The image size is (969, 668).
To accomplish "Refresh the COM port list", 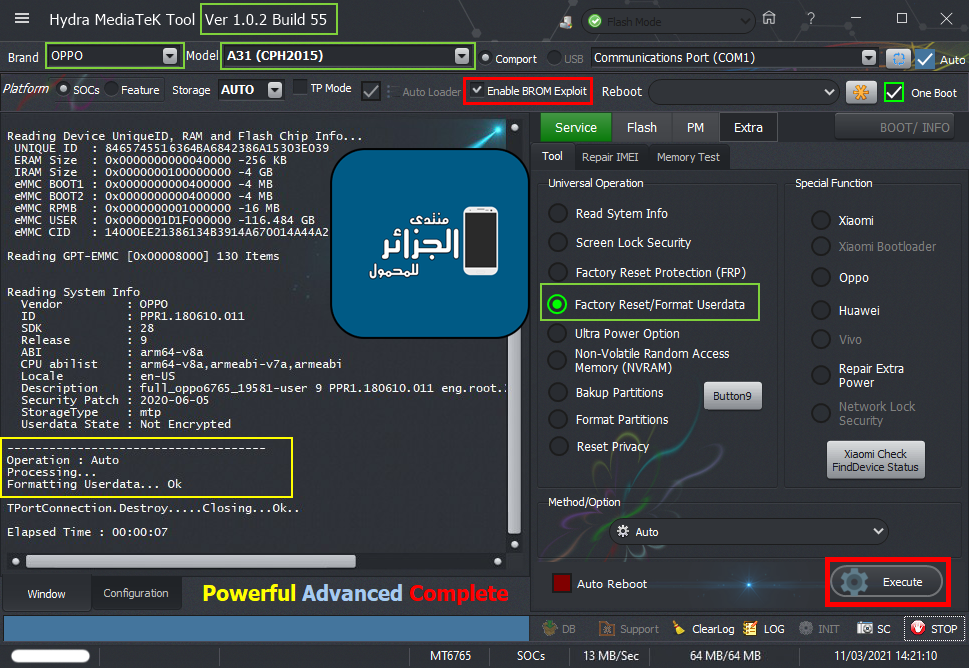I will [898, 58].
